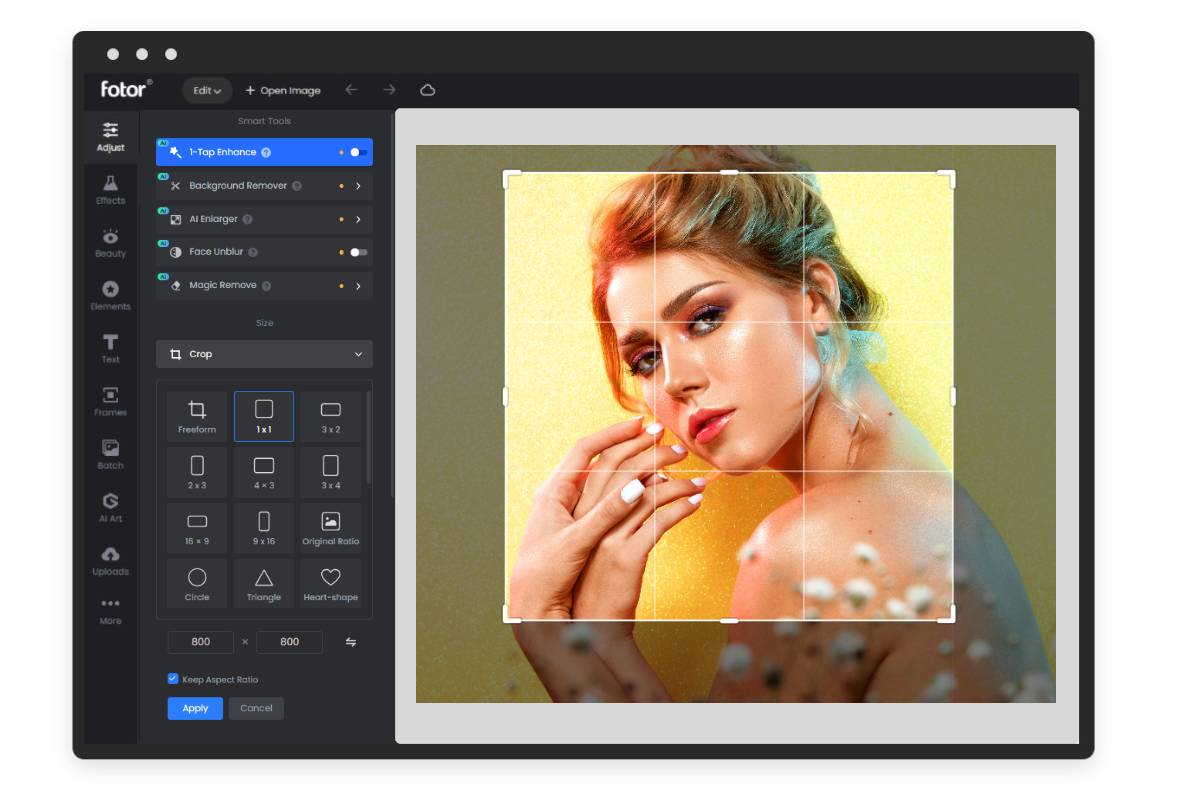
Task: Click the cloud save icon
Action: point(428,90)
